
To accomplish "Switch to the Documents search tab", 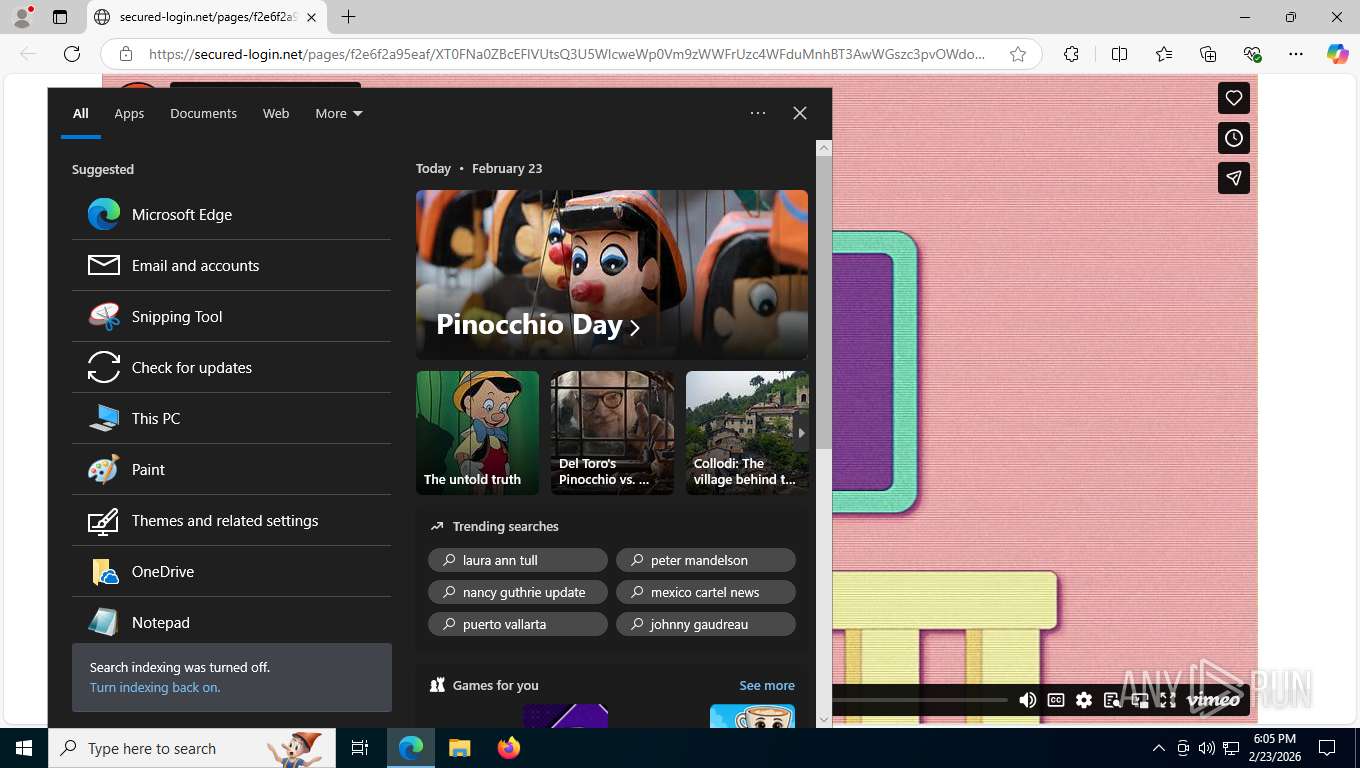I will 203,113.
